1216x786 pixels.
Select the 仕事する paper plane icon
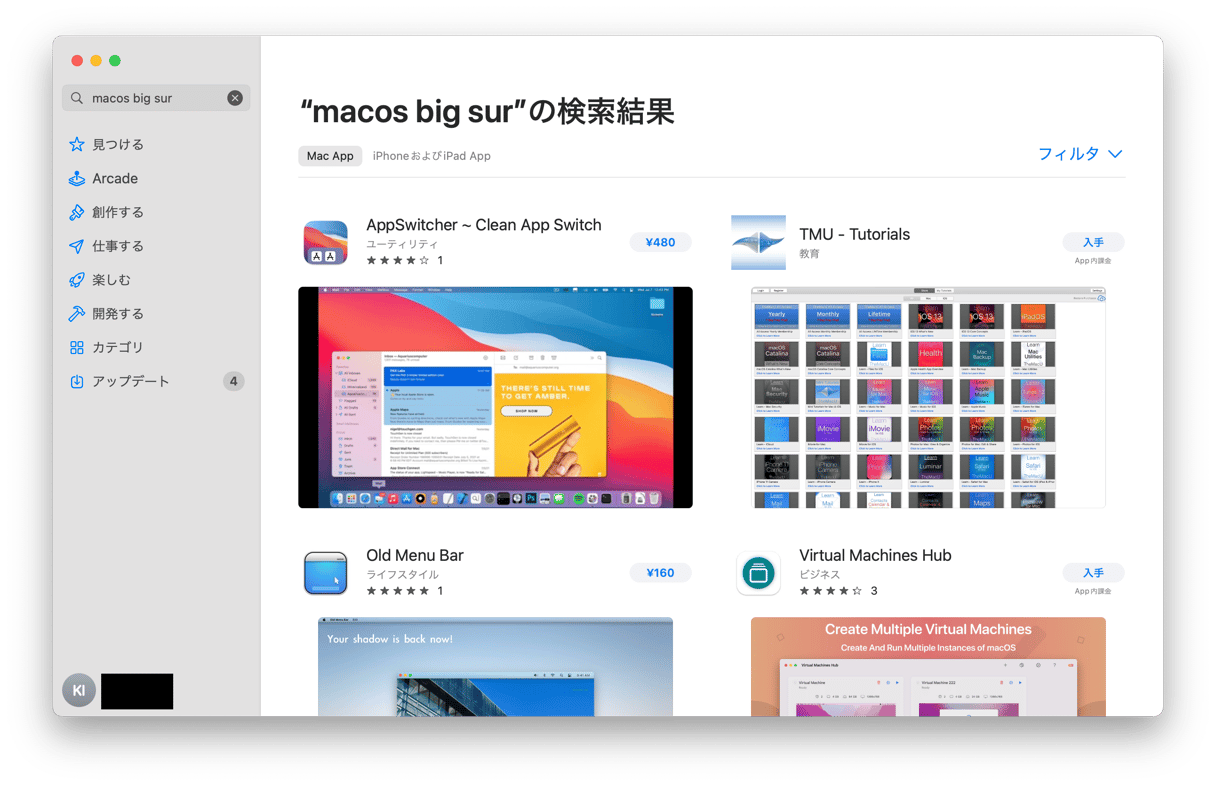[77, 247]
